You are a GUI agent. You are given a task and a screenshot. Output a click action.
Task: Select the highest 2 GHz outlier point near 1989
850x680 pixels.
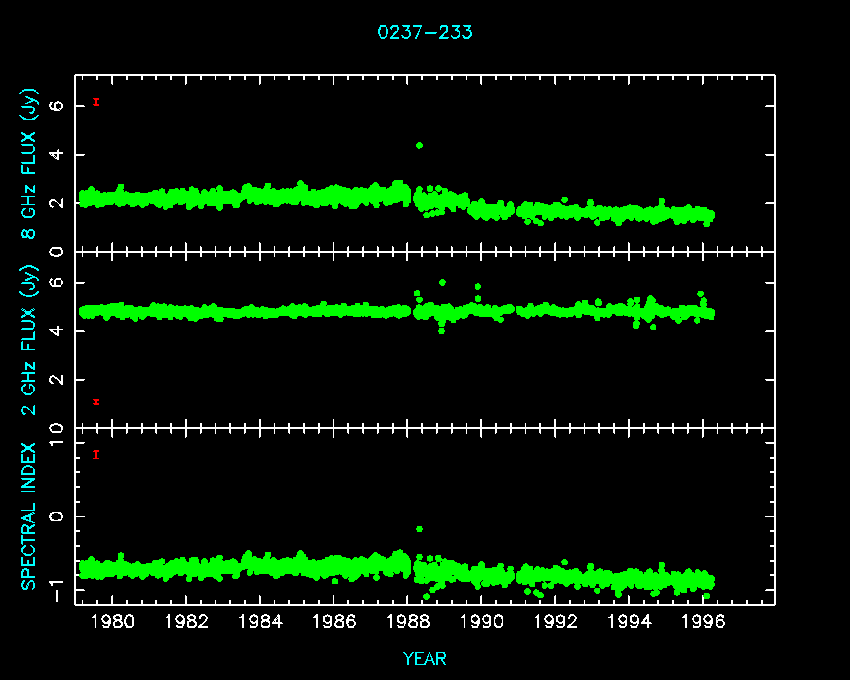click(x=442, y=282)
